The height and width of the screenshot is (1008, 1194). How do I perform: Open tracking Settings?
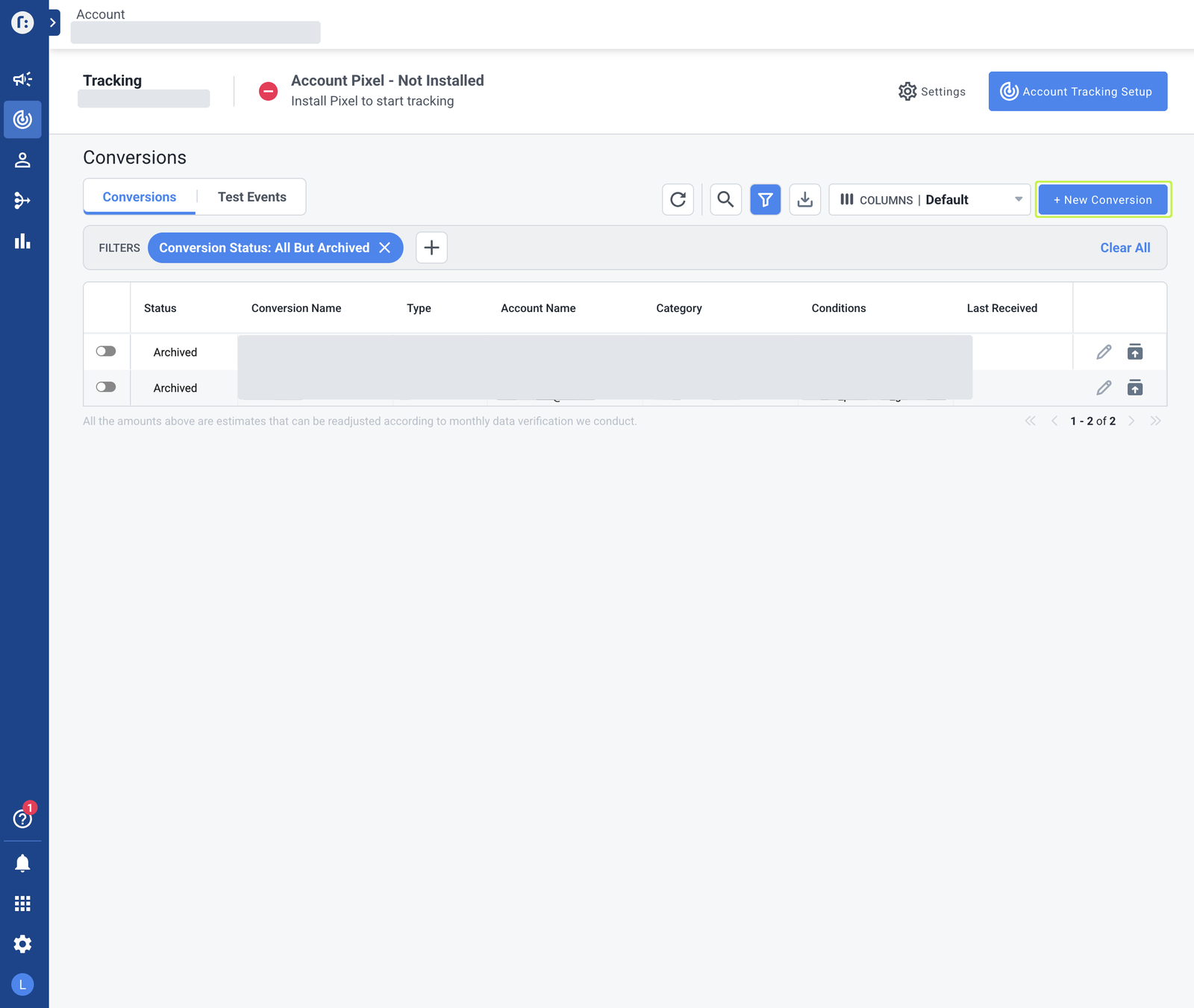pyautogui.click(x=932, y=91)
